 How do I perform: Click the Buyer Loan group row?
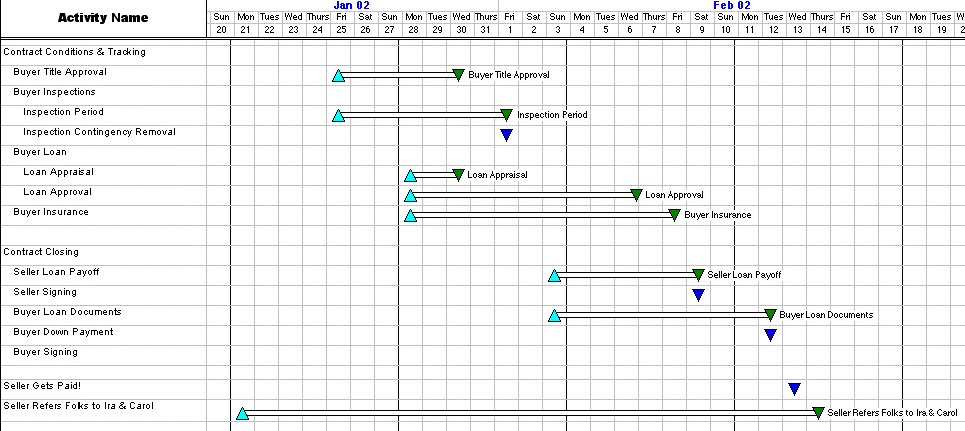tap(40, 152)
